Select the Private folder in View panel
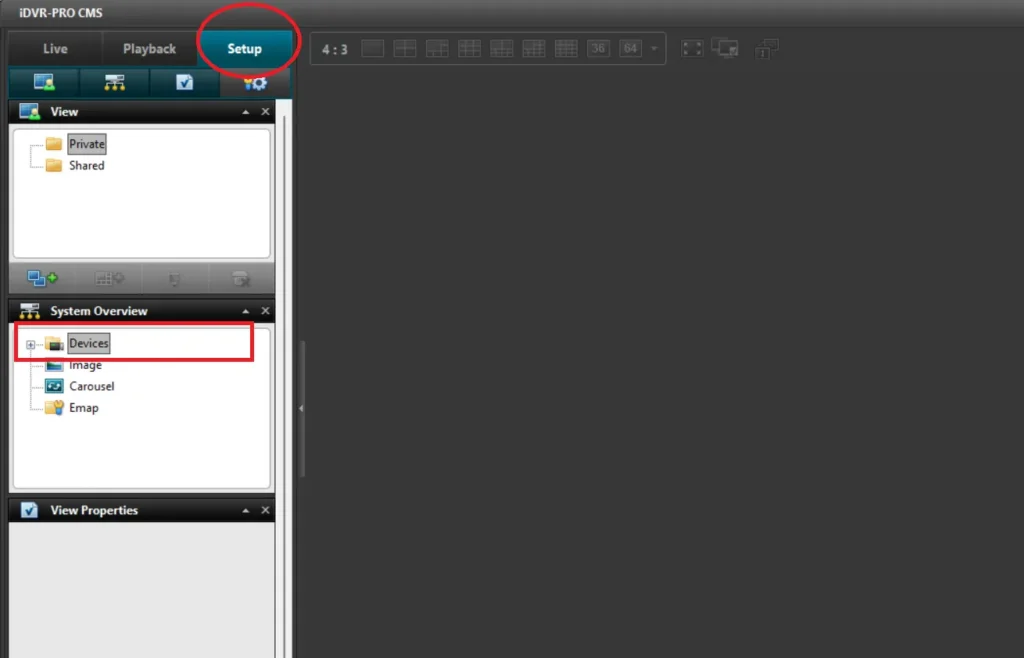 [x=86, y=143]
